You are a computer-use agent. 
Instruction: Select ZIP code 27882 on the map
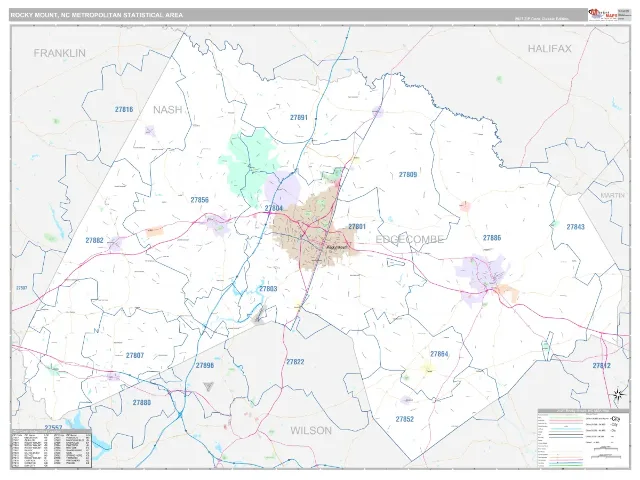coord(94,240)
